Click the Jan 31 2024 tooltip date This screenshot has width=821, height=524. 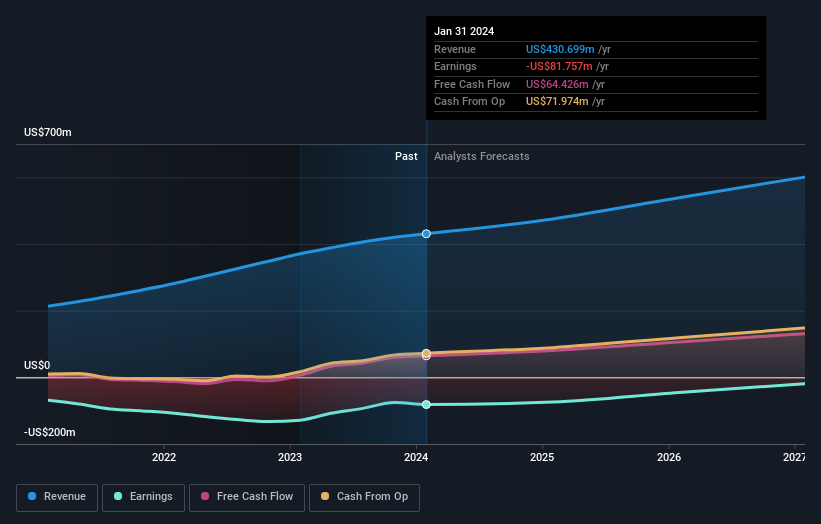(464, 31)
